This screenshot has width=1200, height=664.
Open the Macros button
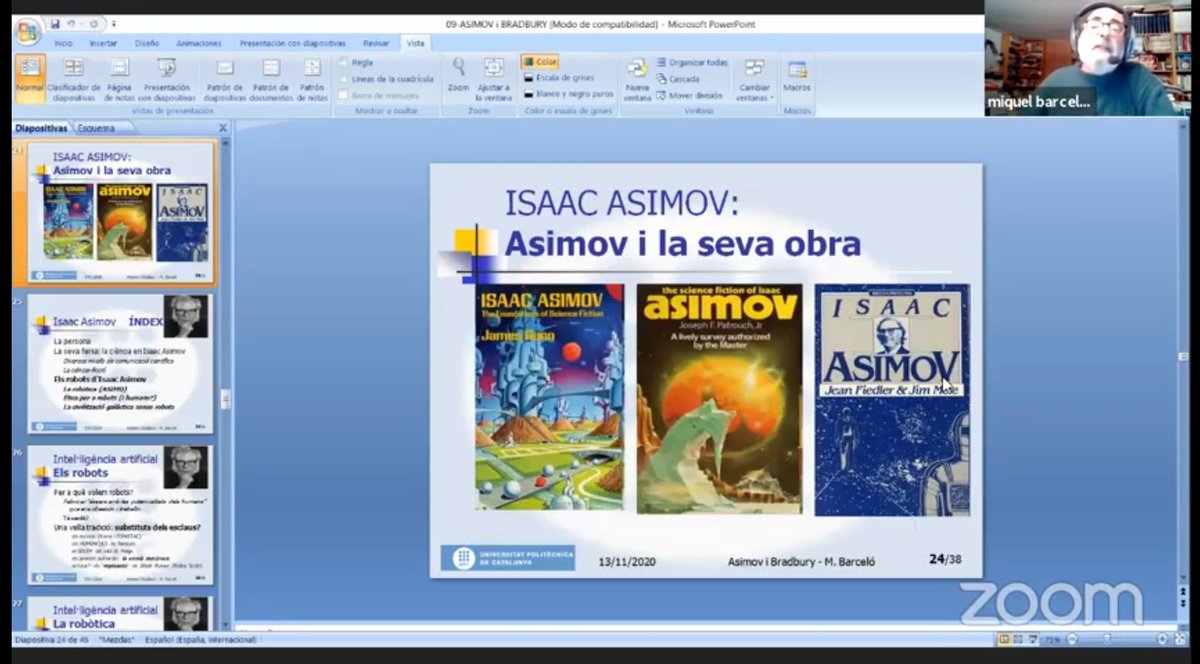(797, 77)
